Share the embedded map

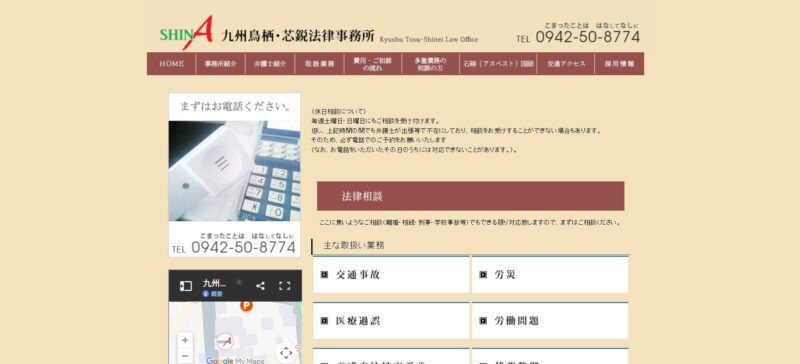pos(260,286)
